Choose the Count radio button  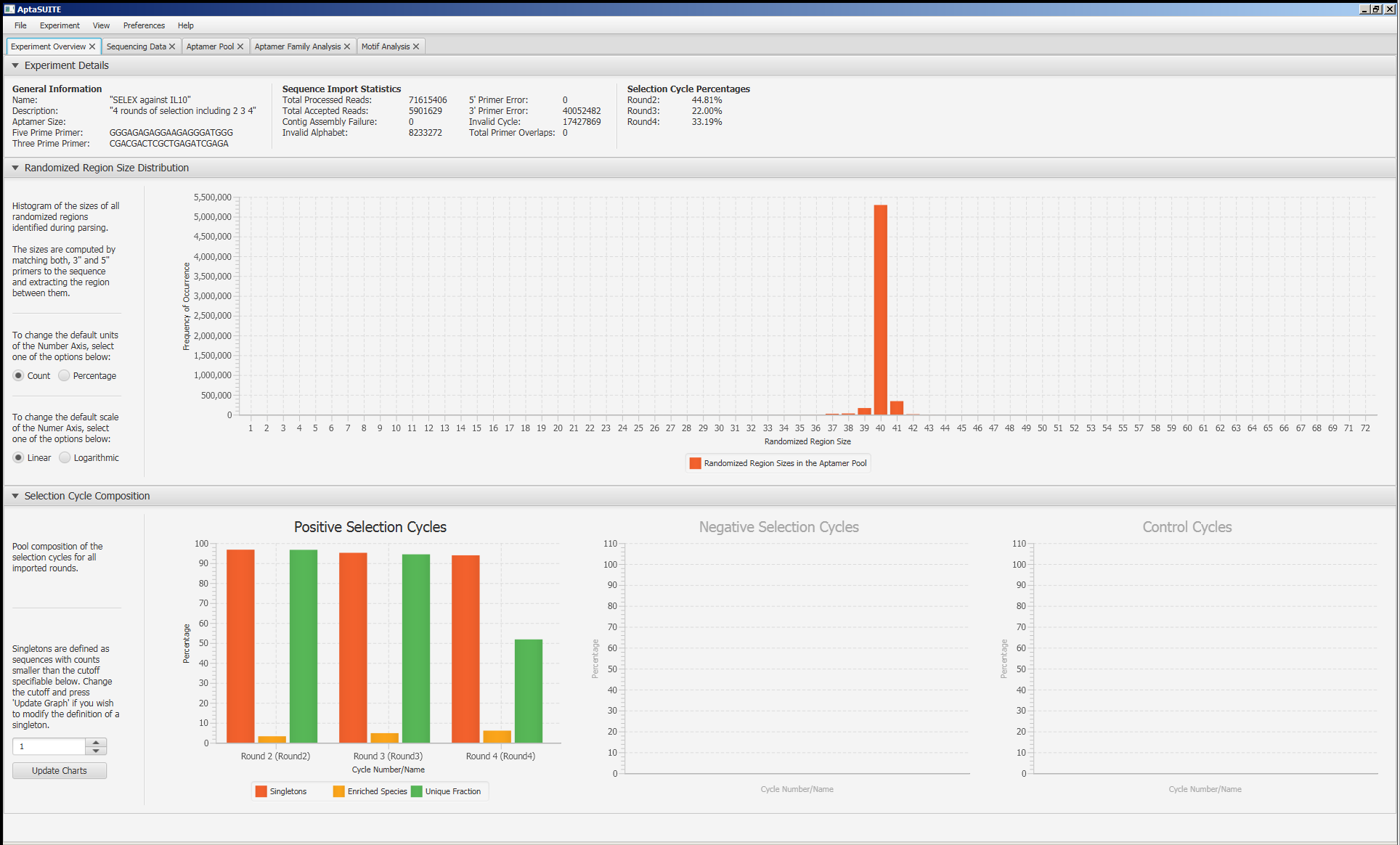[x=18, y=375]
